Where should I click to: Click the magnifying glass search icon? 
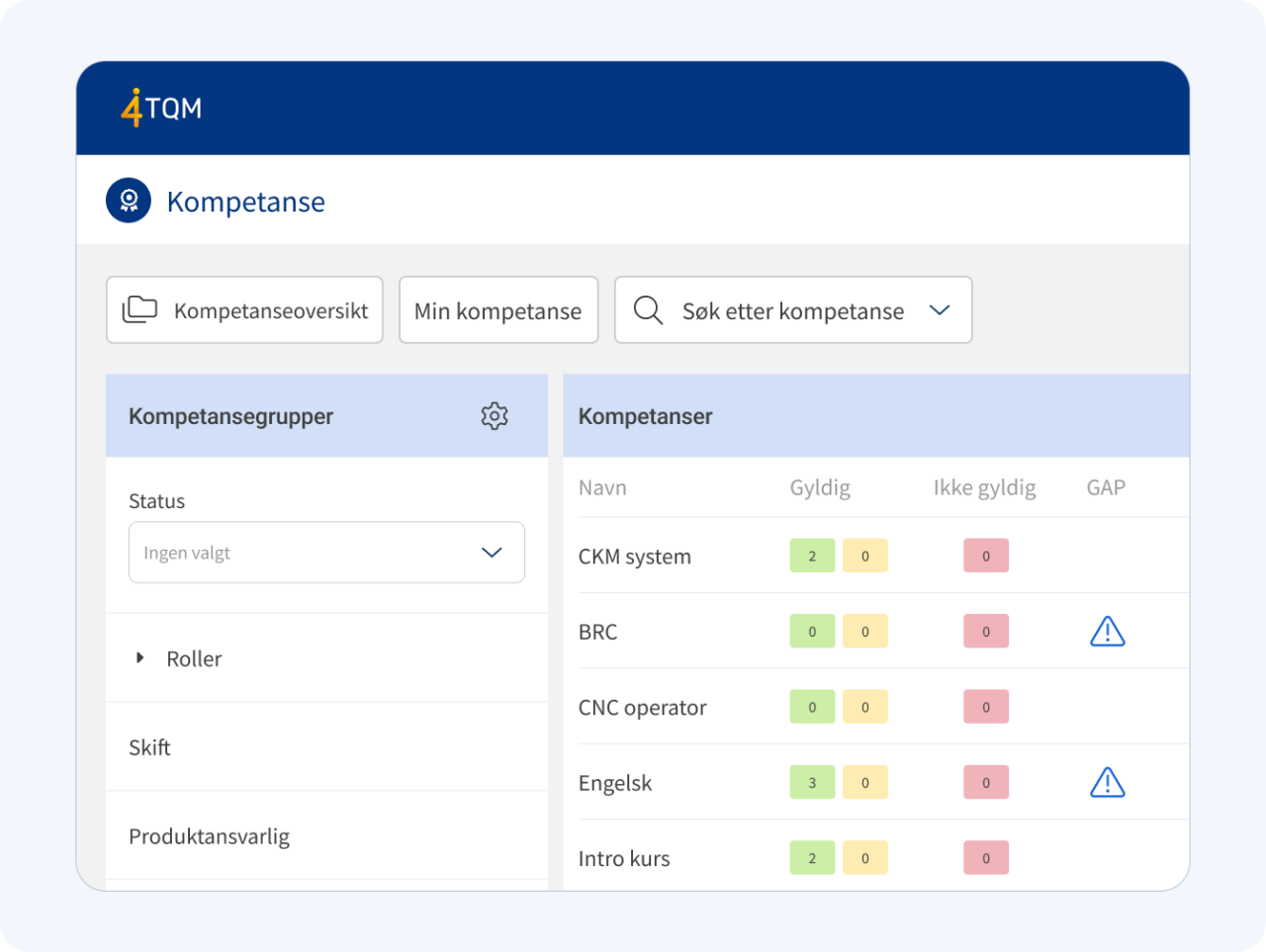tap(648, 310)
